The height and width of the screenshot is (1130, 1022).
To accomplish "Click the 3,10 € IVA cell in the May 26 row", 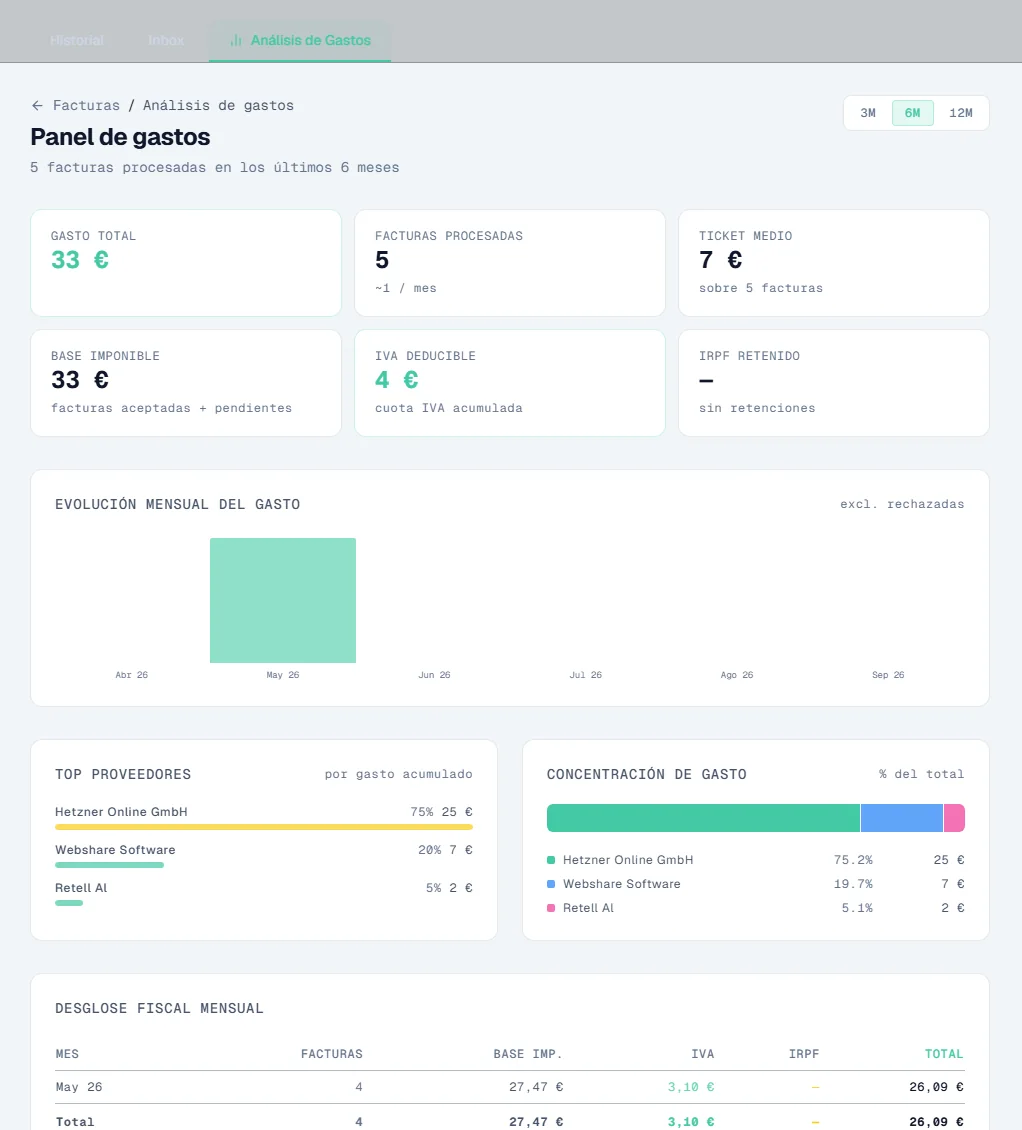I will tap(690, 1087).
